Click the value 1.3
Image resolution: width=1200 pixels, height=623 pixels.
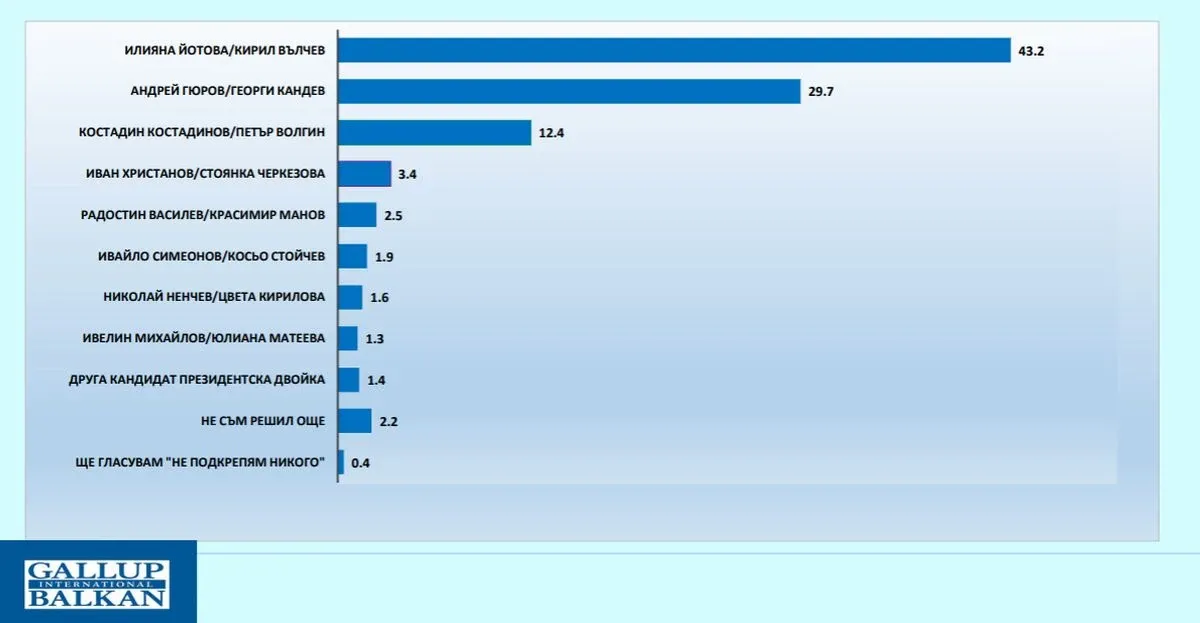[374, 338]
